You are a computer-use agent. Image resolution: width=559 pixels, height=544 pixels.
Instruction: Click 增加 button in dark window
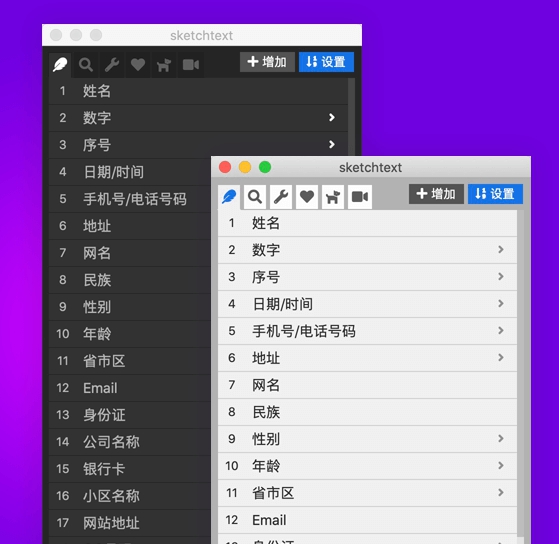coord(267,62)
